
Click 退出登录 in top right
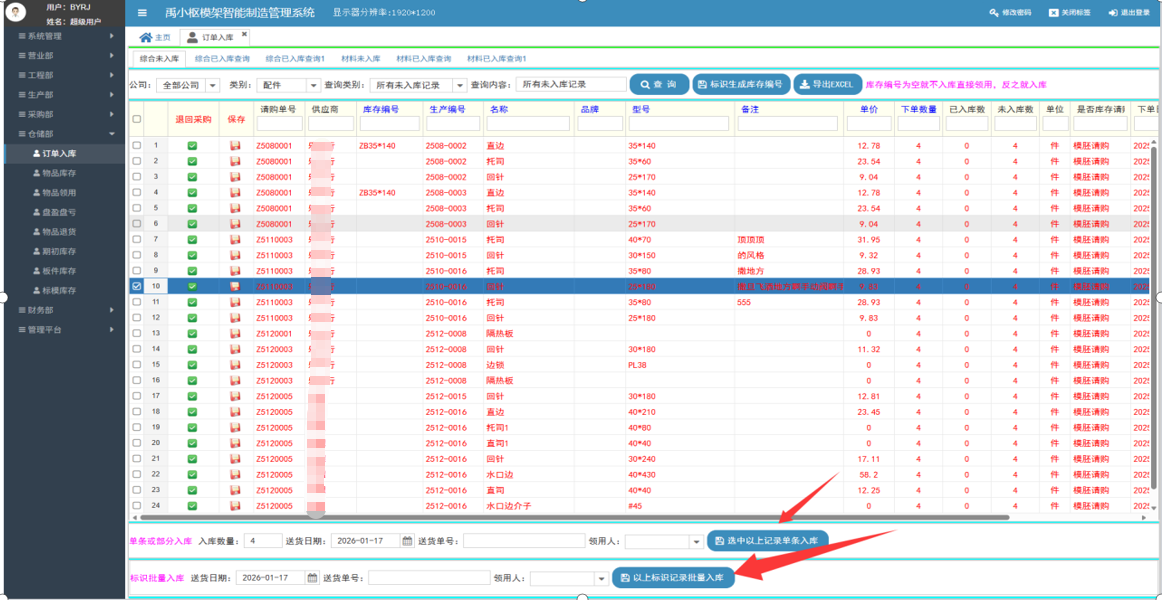click(x=1129, y=13)
